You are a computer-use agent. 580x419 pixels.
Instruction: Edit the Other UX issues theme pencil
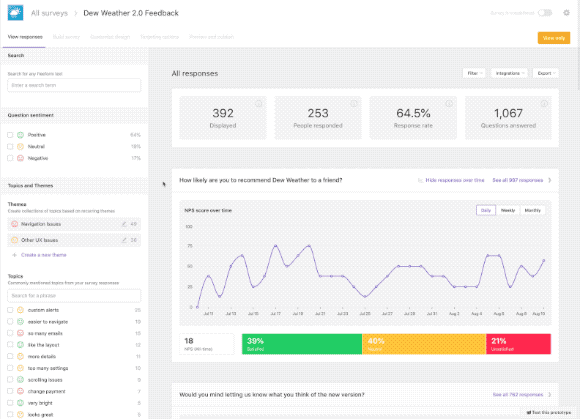pyautogui.click(x=124, y=240)
